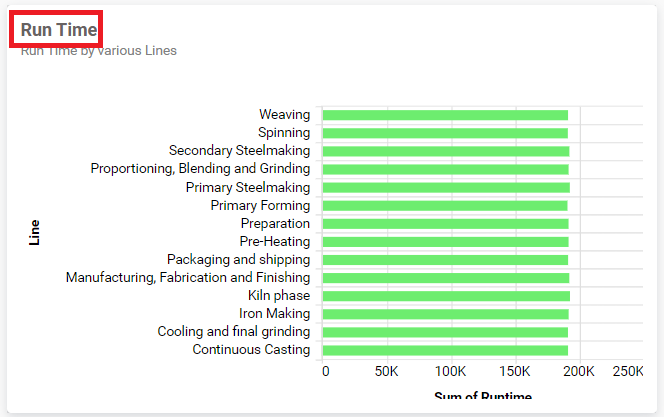Select the Pre-Heating bar
Image resolution: width=664 pixels, height=417 pixels.
coord(445,241)
